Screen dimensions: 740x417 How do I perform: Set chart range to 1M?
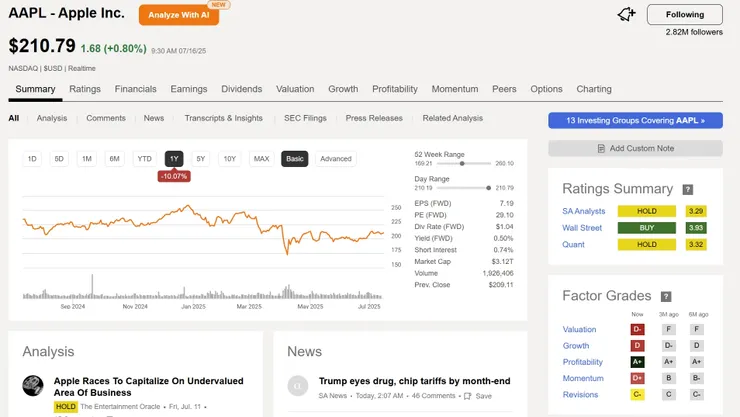click(87, 159)
